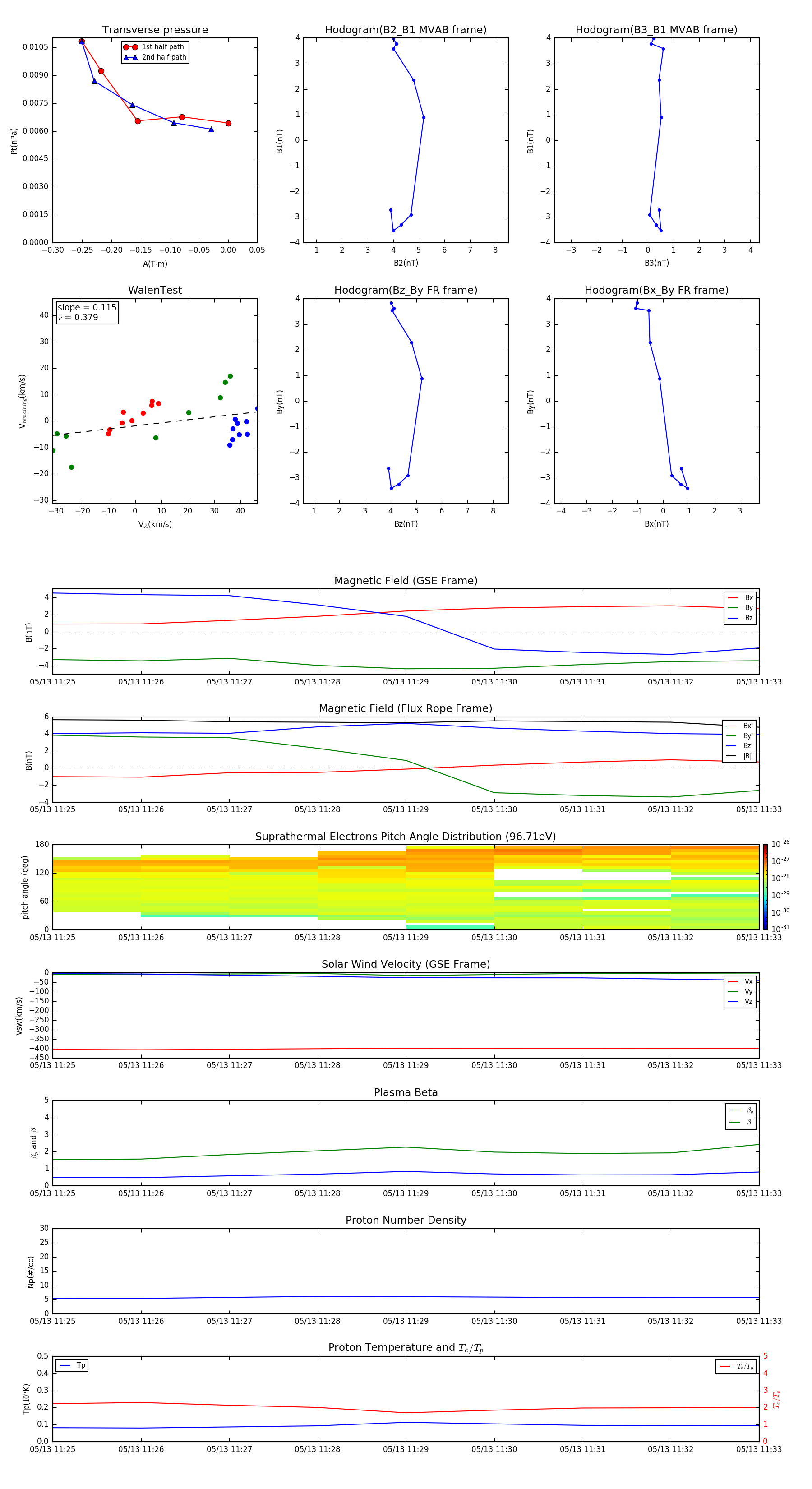Click the 'WalenTest' plot title
This screenshot has width=812, height=1489.
point(155,290)
